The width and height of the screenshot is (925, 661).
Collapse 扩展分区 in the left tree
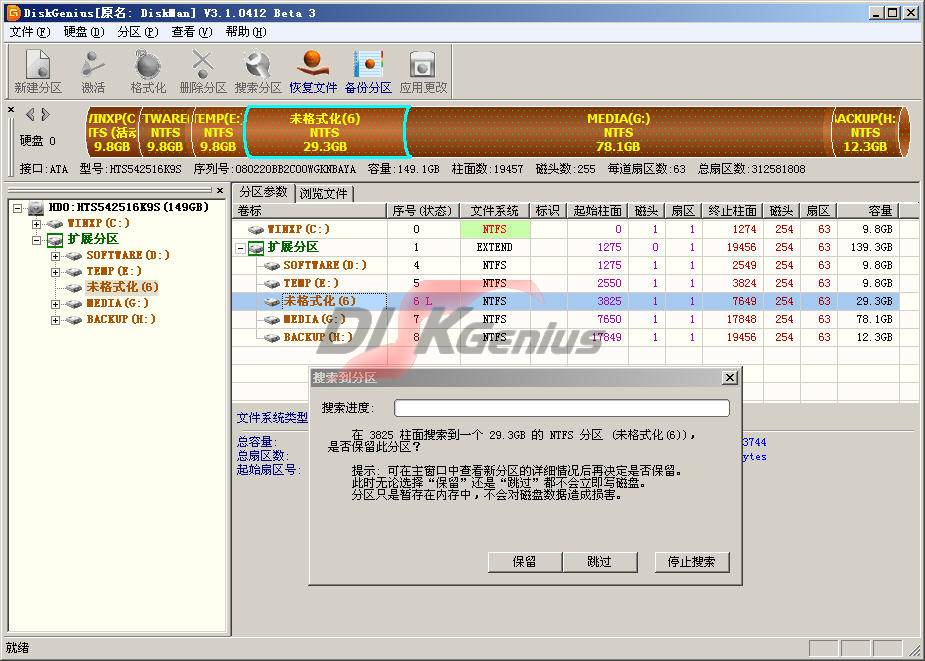click(37, 240)
